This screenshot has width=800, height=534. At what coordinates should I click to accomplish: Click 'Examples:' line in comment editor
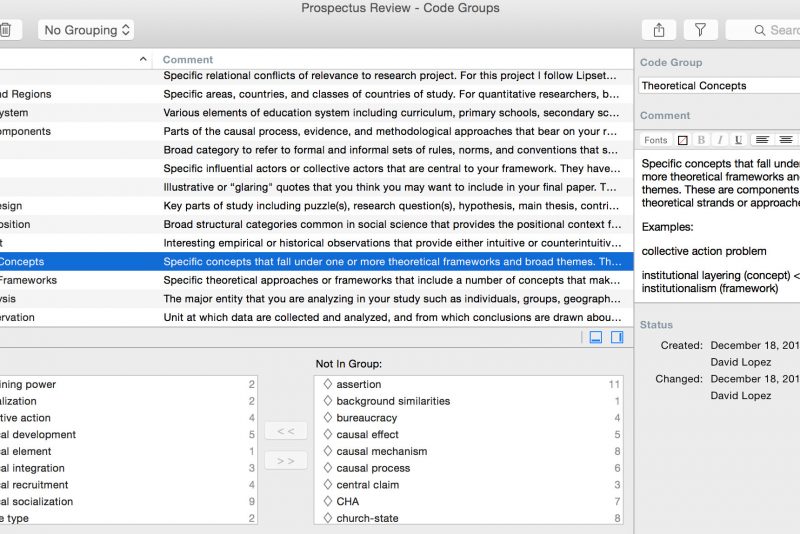[667, 227]
